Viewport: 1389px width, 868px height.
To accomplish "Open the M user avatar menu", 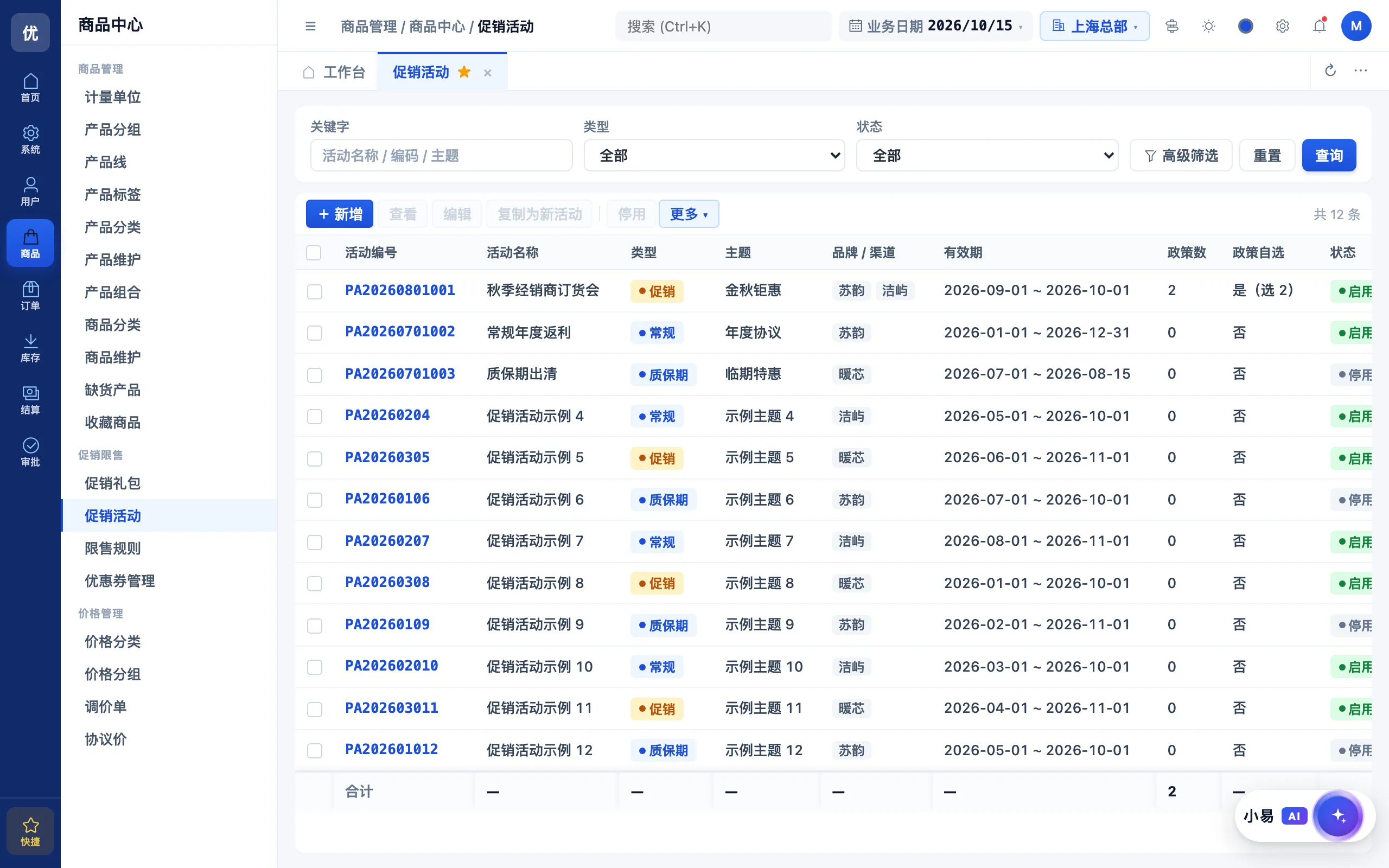I will pos(1356,27).
